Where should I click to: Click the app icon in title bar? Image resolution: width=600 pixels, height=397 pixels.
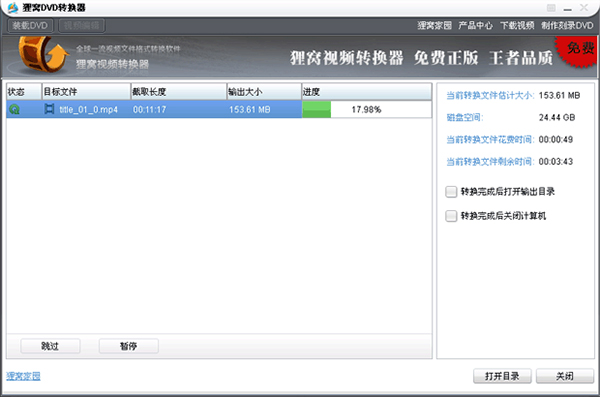point(13,7)
